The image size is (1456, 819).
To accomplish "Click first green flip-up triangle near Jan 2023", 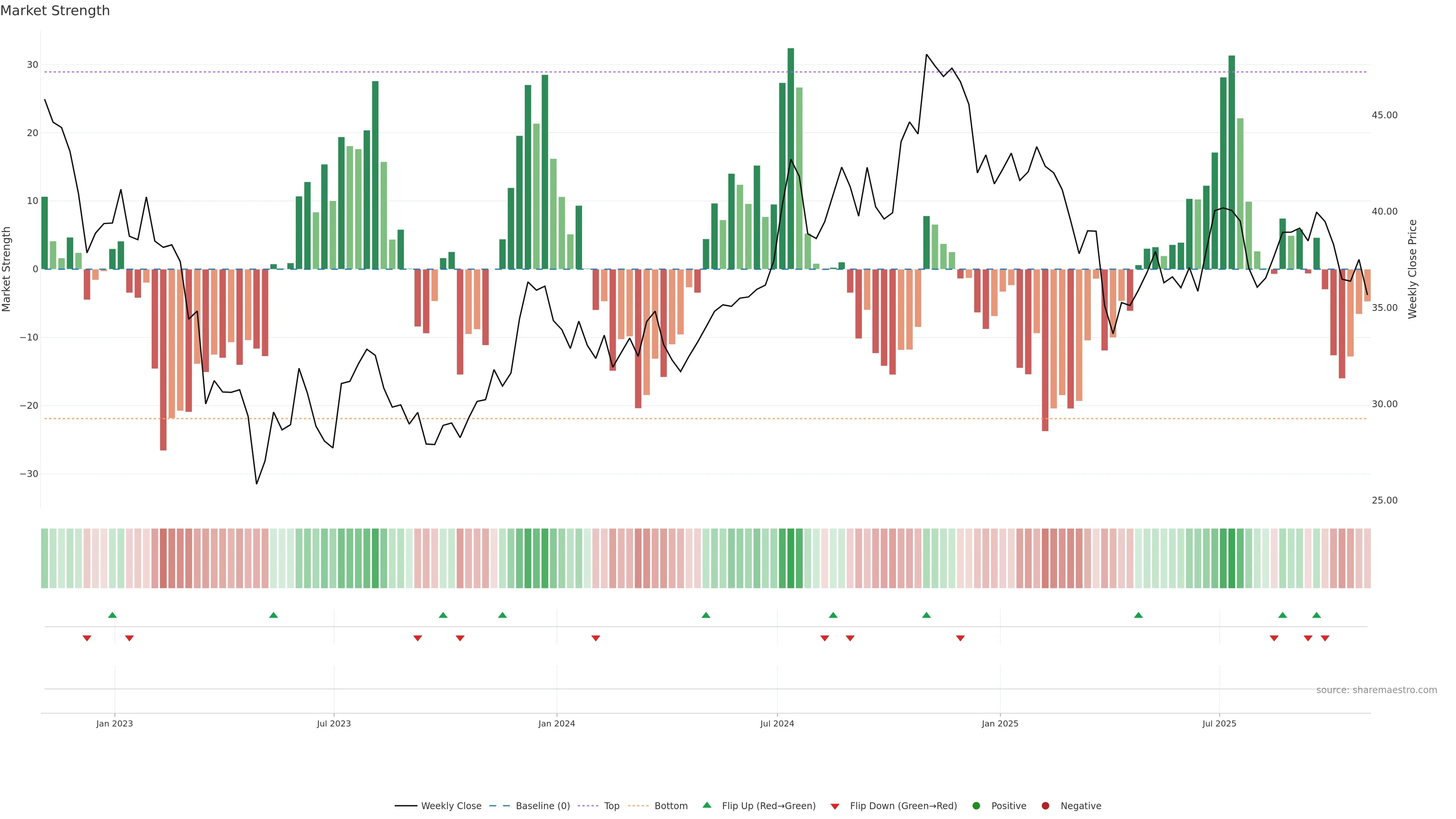I will coord(113,615).
